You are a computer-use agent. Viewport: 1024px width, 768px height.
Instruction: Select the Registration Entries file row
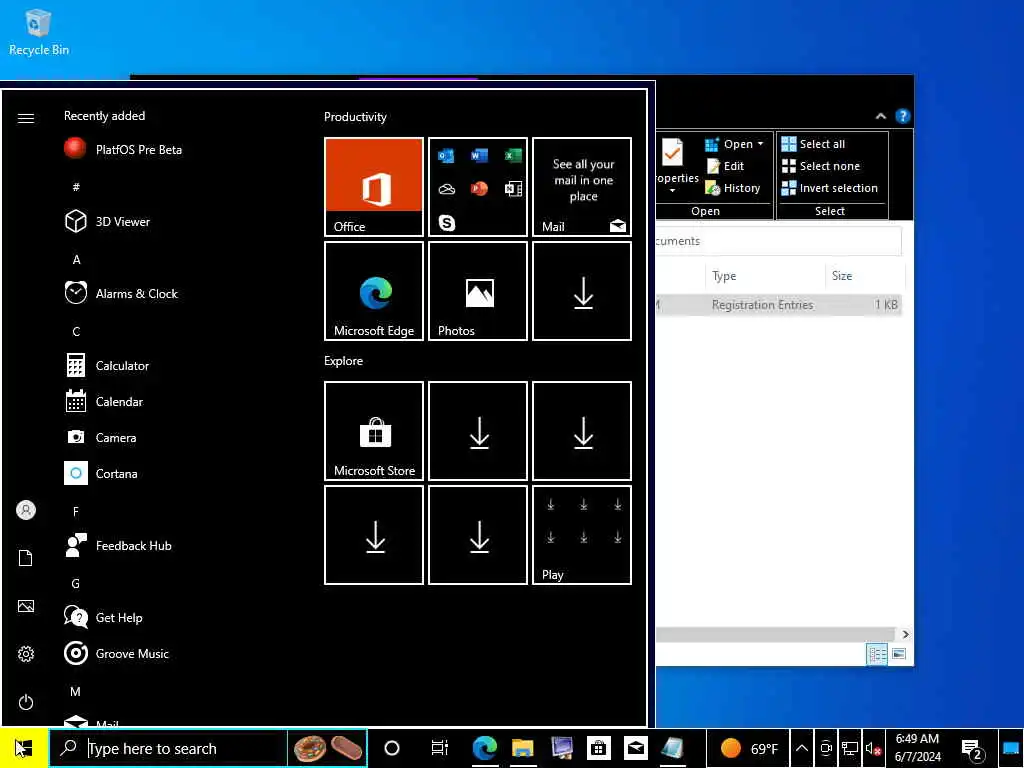[x=778, y=305]
